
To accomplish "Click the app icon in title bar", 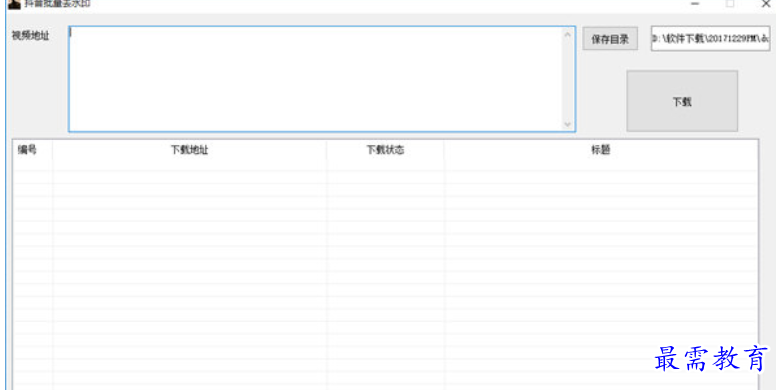I will [x=14, y=4].
